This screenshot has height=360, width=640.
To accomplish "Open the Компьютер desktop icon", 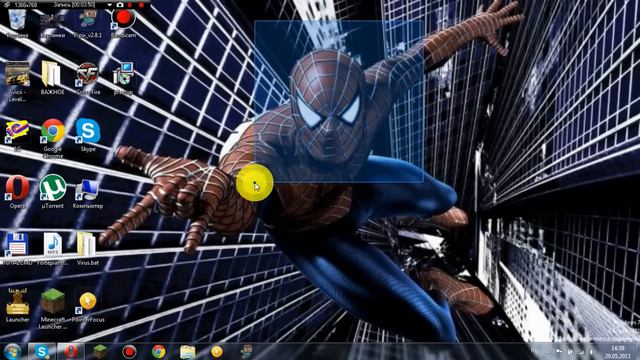I will point(88,193).
